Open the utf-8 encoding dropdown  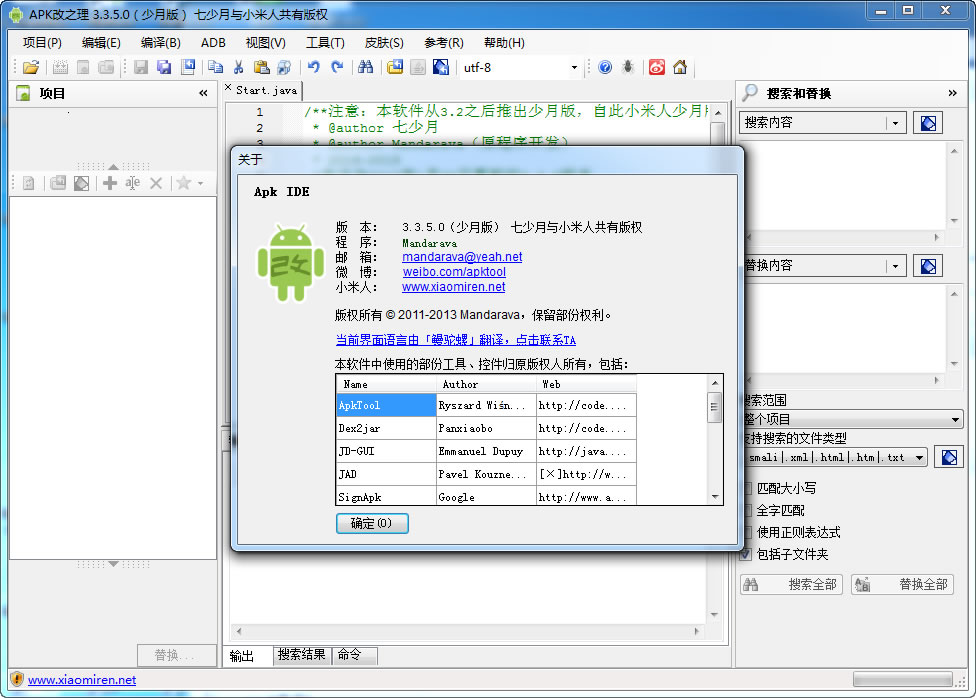(574, 67)
